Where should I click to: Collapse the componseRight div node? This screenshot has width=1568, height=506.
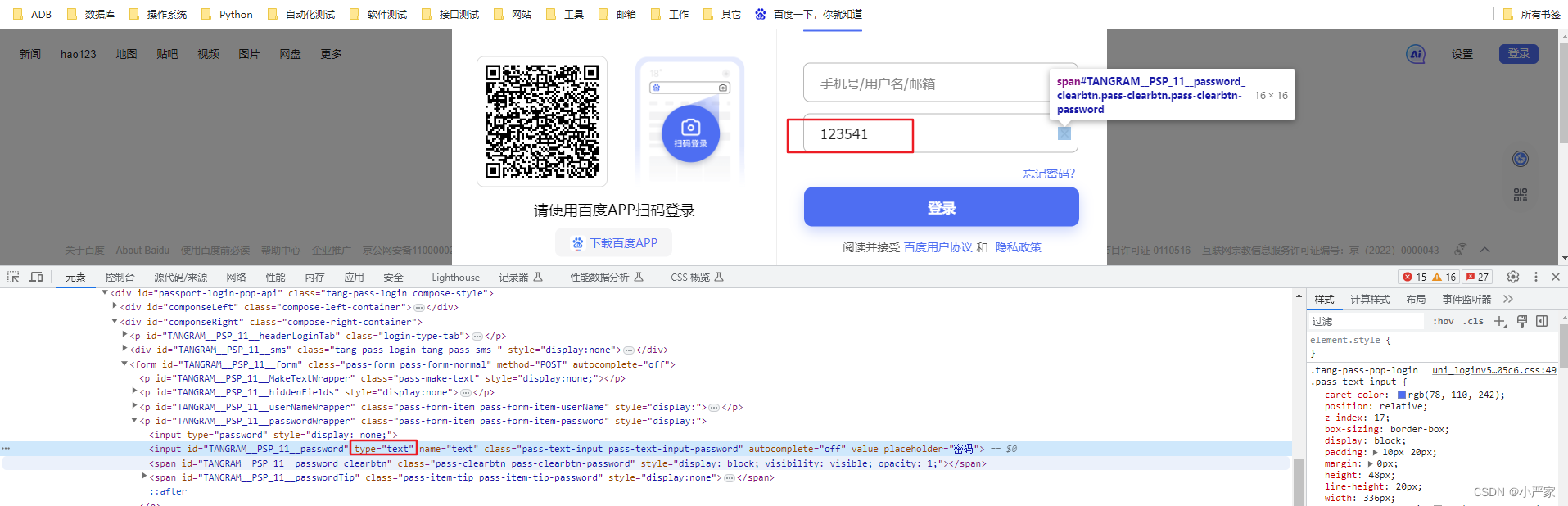(115, 322)
